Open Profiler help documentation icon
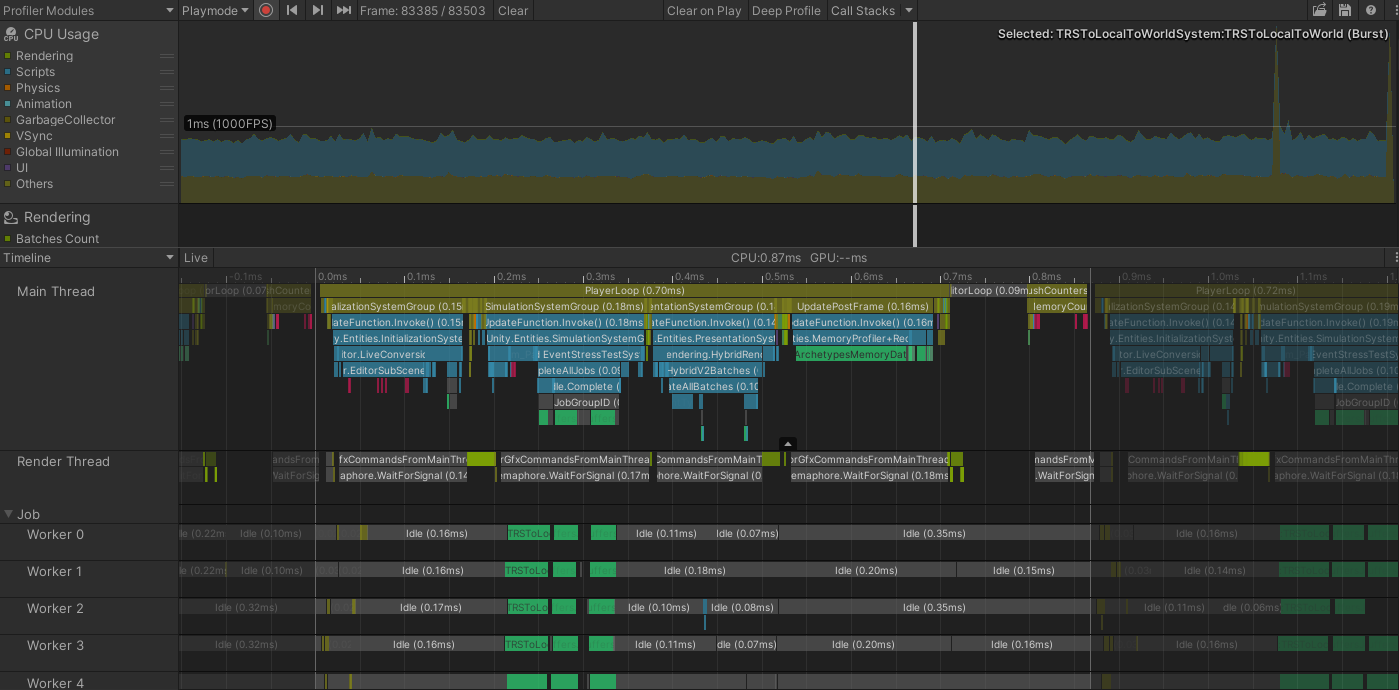The image size is (1399, 690). 1369,10
